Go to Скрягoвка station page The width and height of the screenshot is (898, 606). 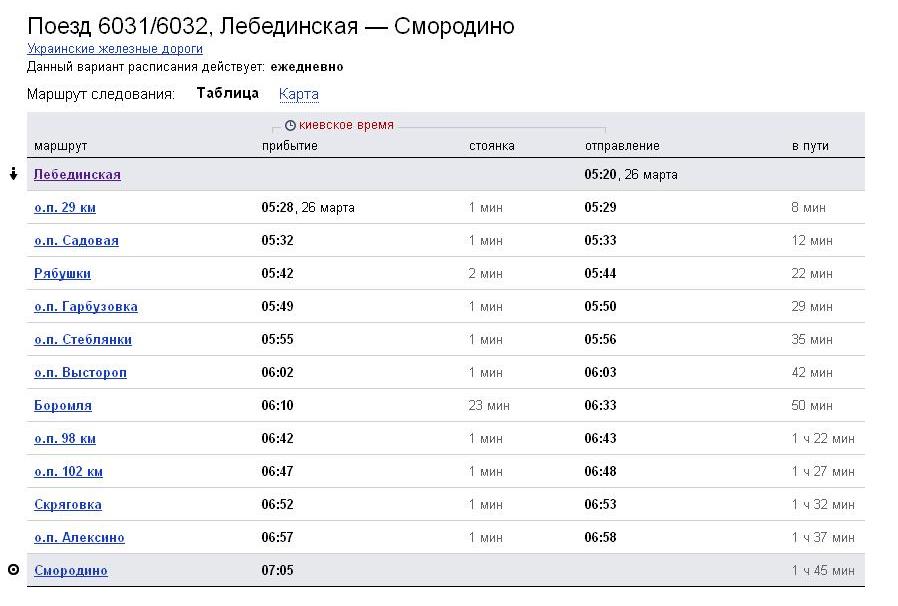(68, 504)
